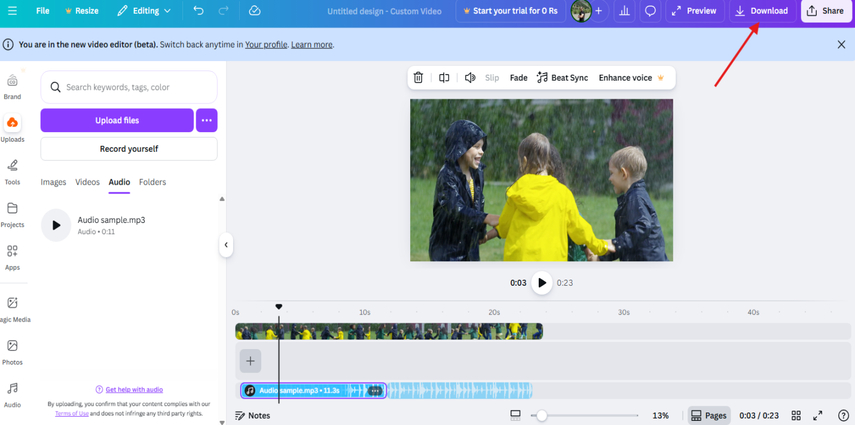Split the audio clip with split icon
Viewport: 855px width, 425px height.
click(x=444, y=77)
